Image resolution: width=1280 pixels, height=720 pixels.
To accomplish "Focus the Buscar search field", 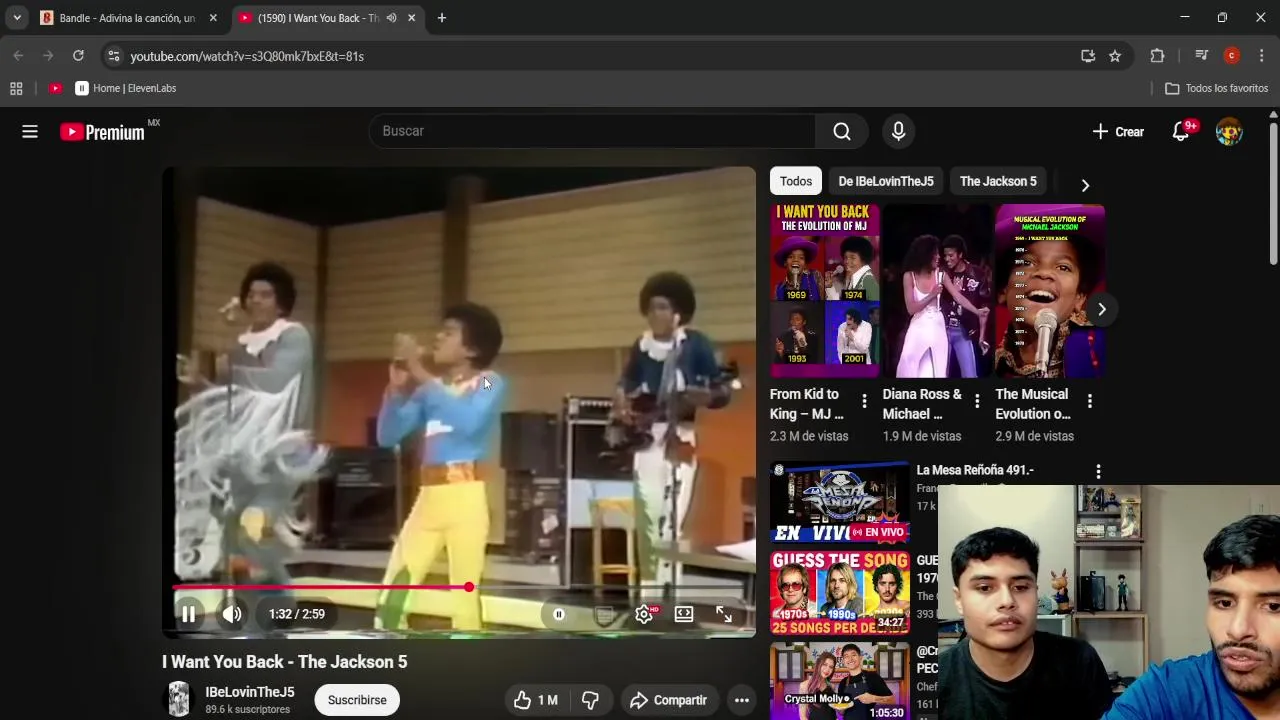I will (x=592, y=131).
